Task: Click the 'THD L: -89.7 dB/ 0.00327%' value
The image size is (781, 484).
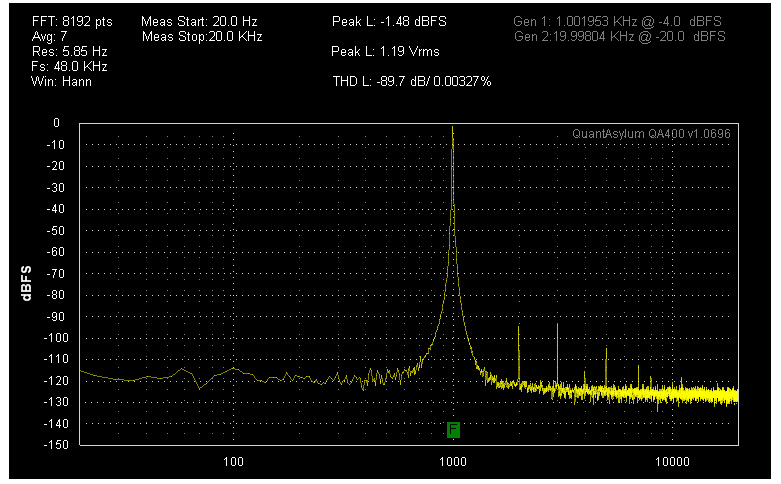Action: tap(412, 81)
